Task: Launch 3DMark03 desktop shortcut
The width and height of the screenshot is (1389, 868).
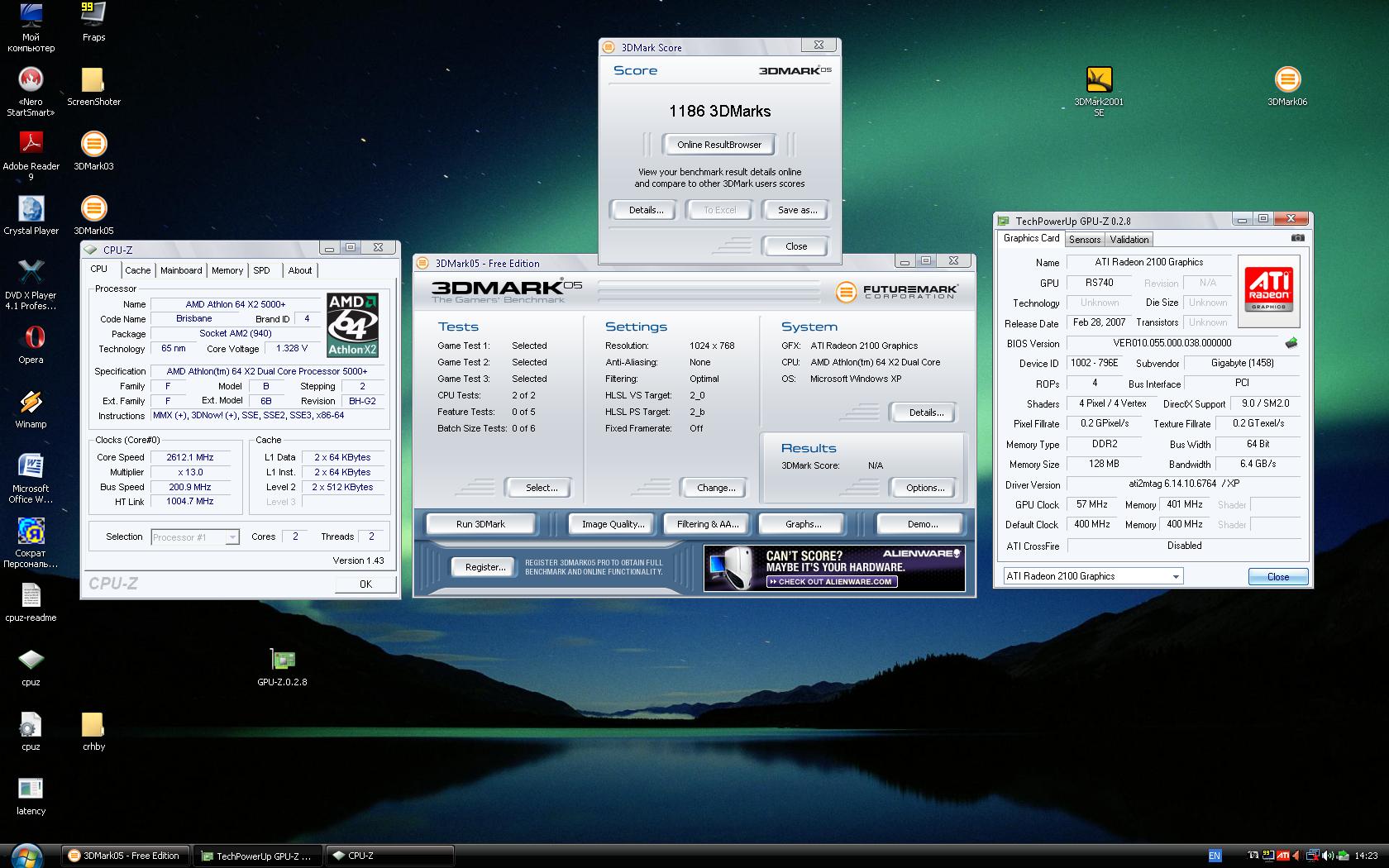Action: pyautogui.click(x=93, y=151)
